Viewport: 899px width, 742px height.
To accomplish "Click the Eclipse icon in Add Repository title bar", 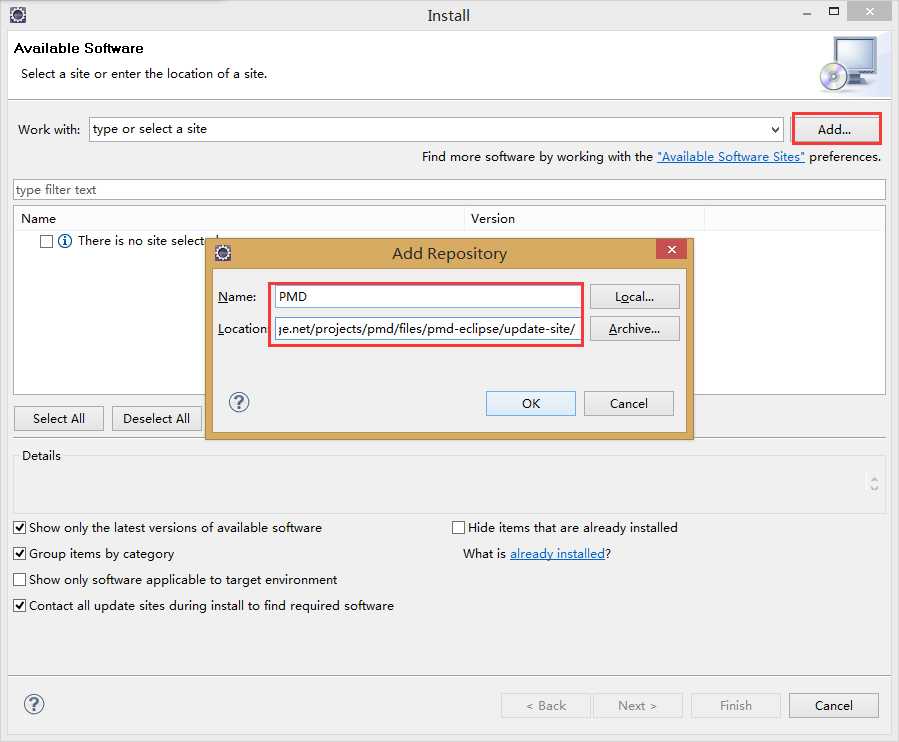I will [223, 253].
